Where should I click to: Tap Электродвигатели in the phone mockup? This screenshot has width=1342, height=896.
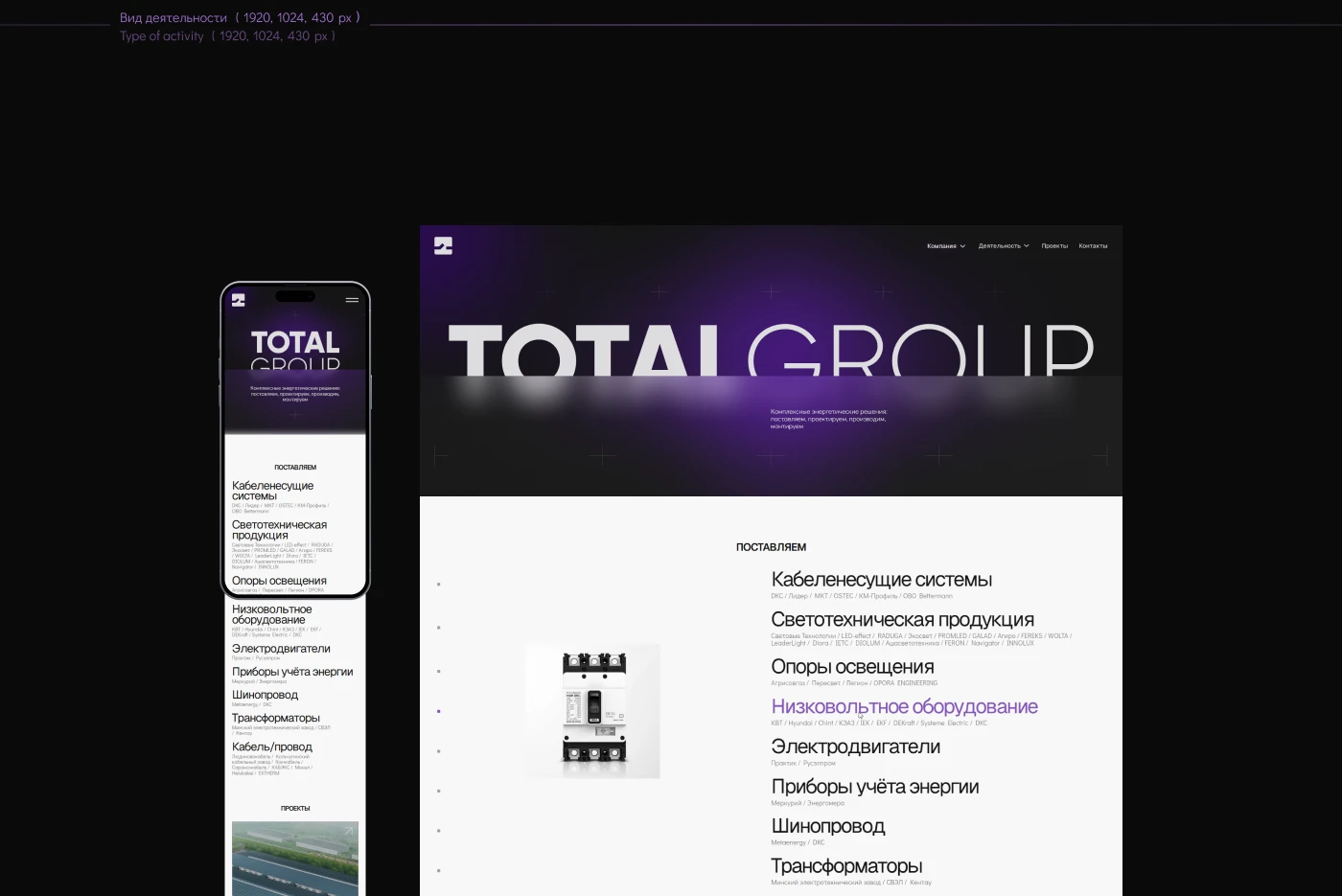281,649
